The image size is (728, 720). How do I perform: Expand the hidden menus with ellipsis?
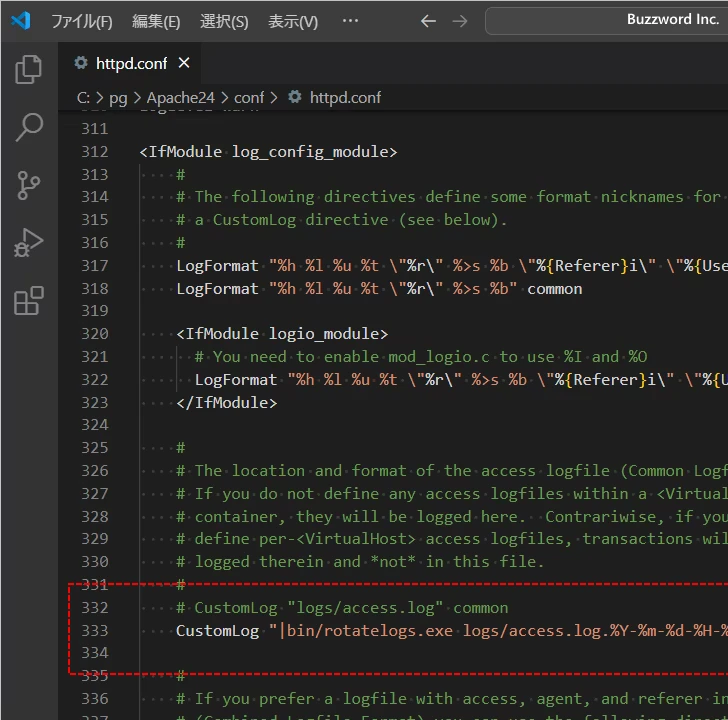coord(350,21)
